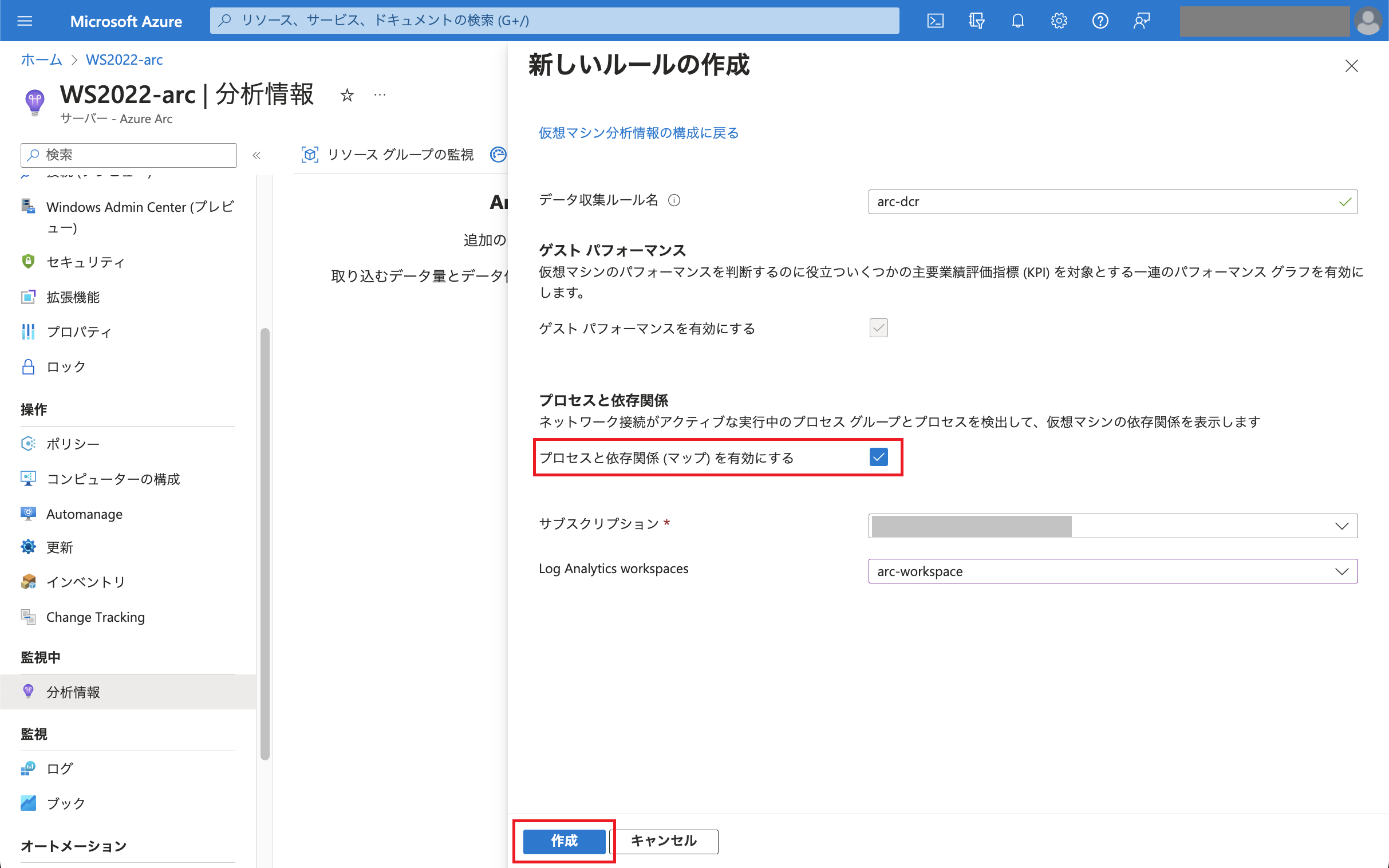1389x868 pixels.
Task: Click the プロセスと依存関係 section heading
Action: (603, 400)
